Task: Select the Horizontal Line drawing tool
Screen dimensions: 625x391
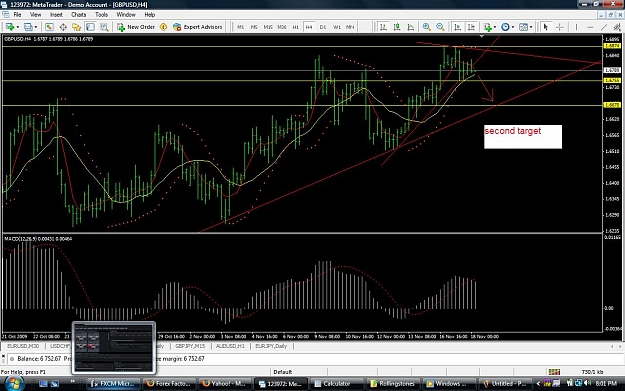Action: tap(590, 27)
